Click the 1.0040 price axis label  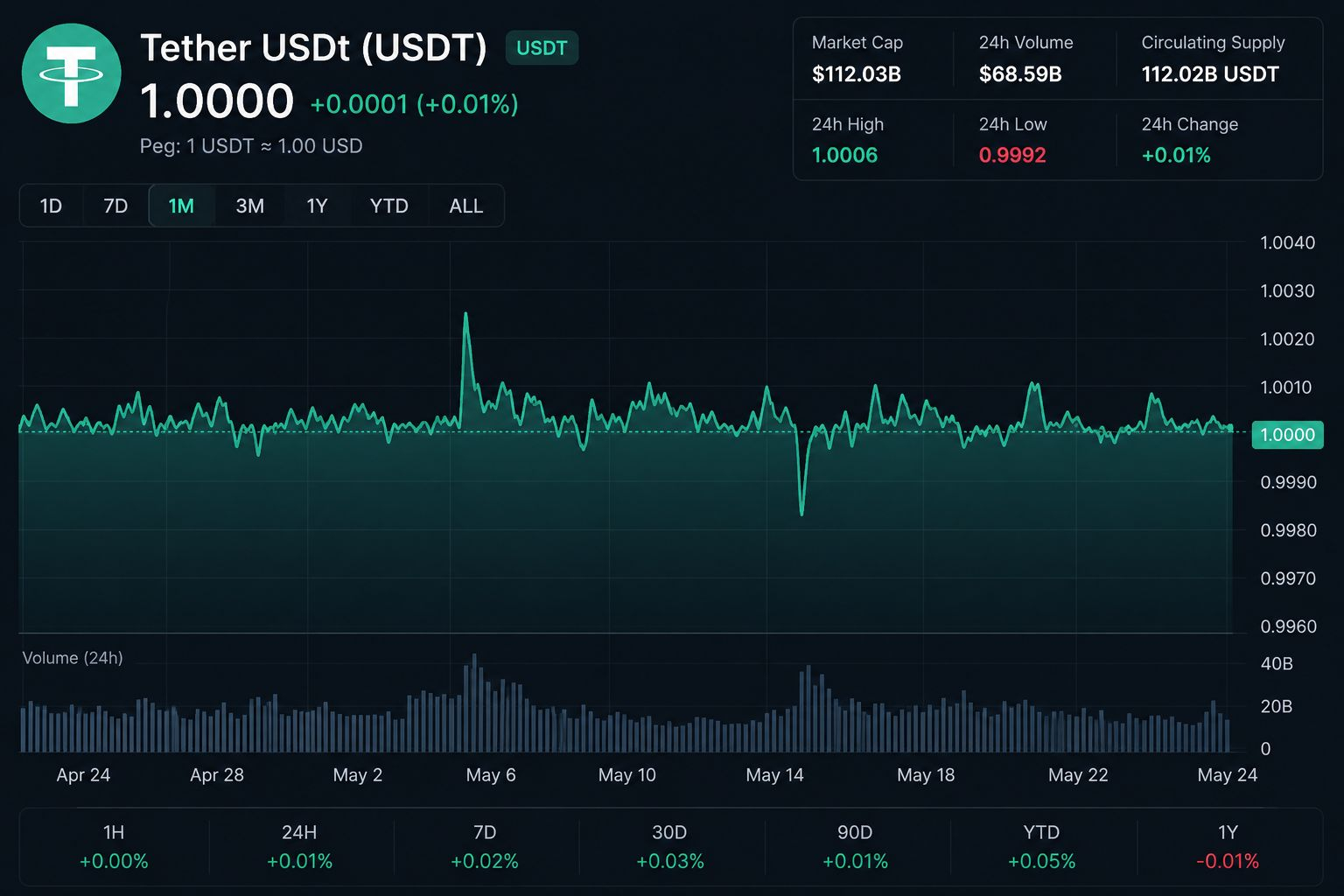click(x=1287, y=243)
